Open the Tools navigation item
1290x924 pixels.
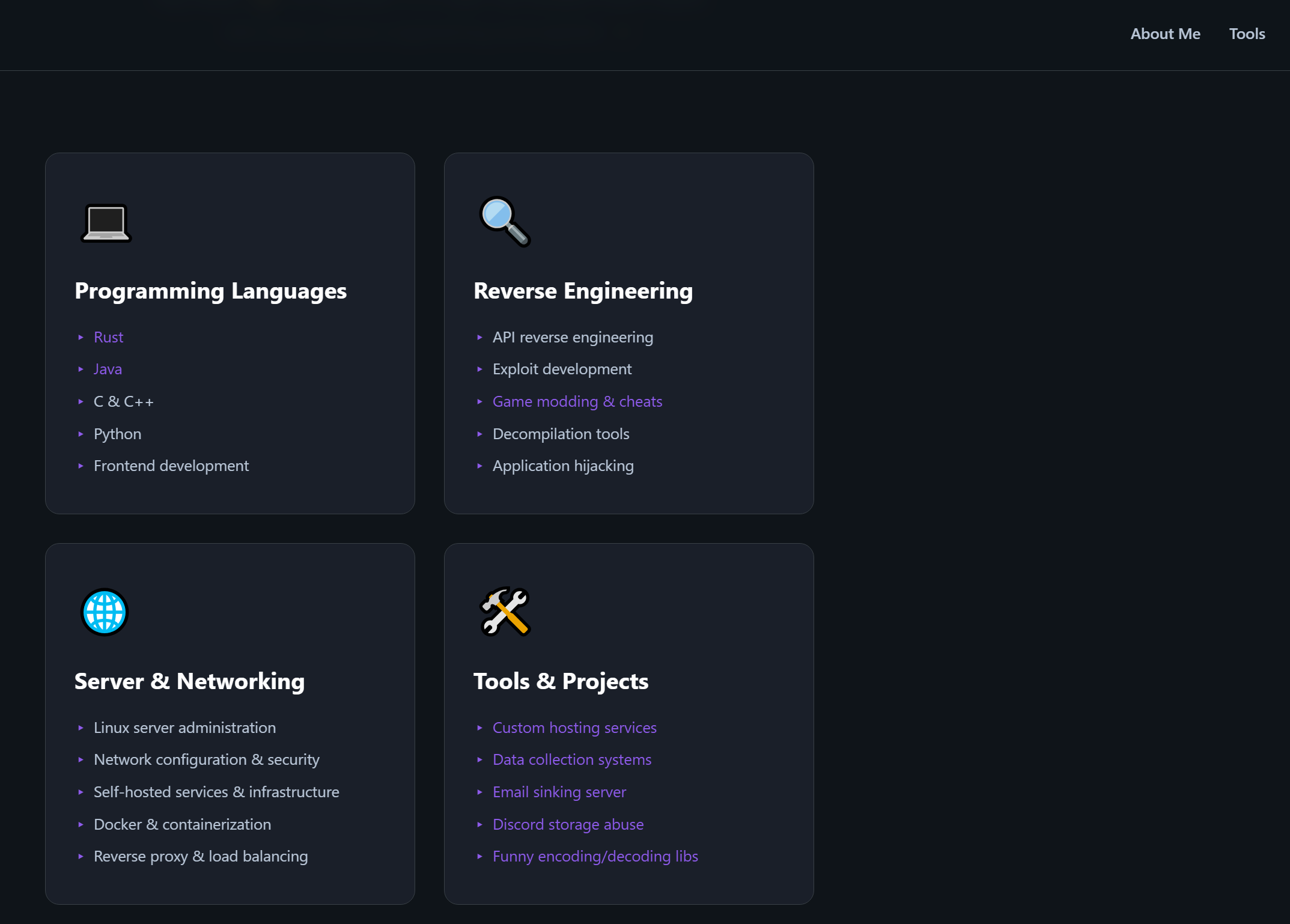1247,34
